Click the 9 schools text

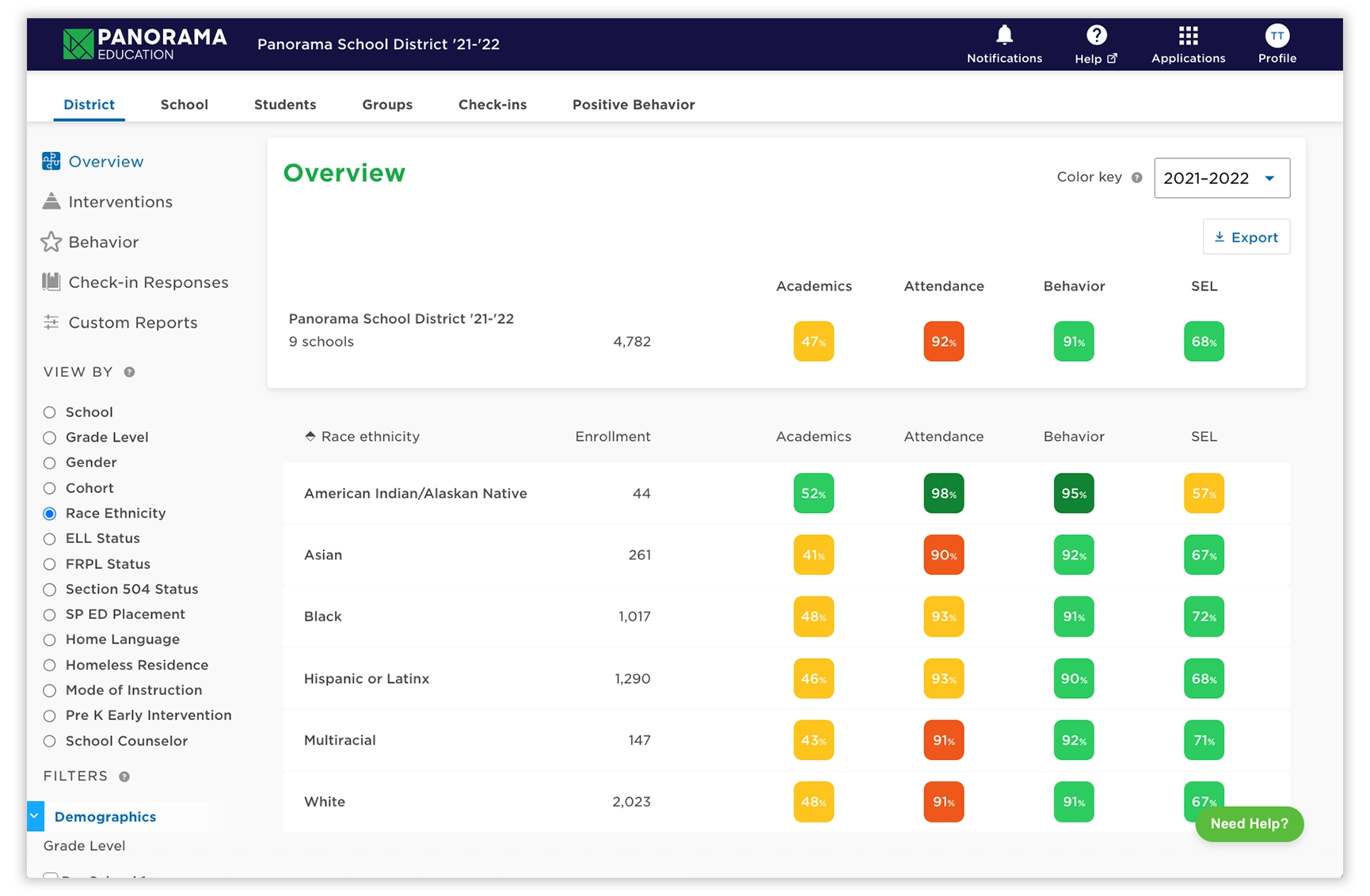click(322, 342)
